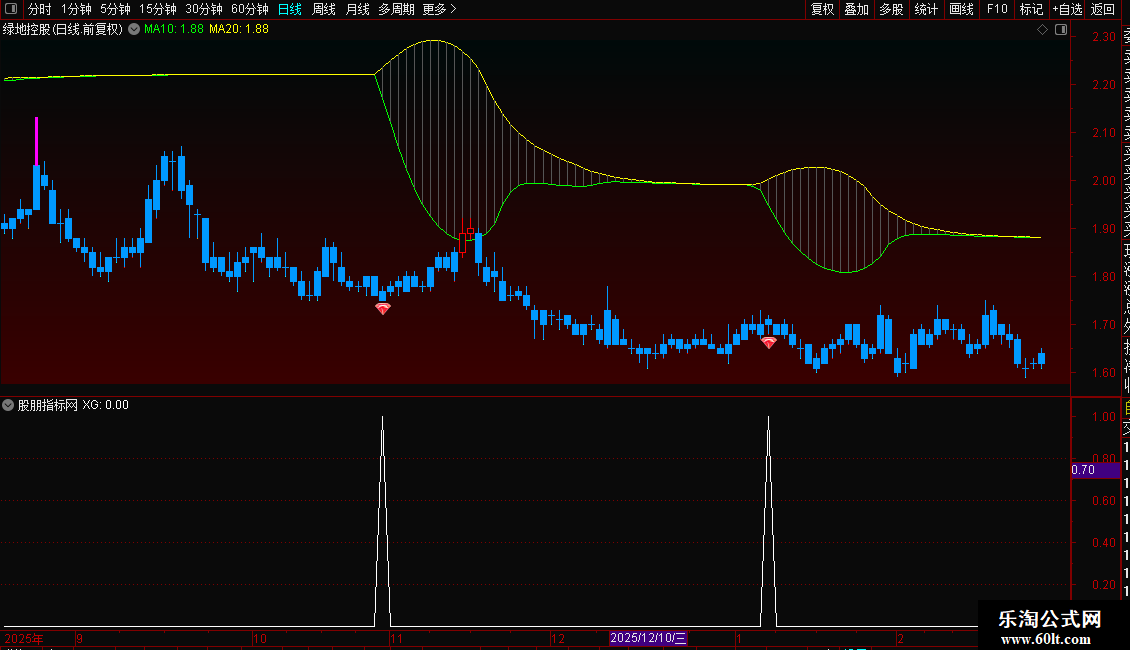Switch to the 分时 timeframe tab
Image resolution: width=1130 pixels, height=650 pixels.
click(x=40, y=9)
